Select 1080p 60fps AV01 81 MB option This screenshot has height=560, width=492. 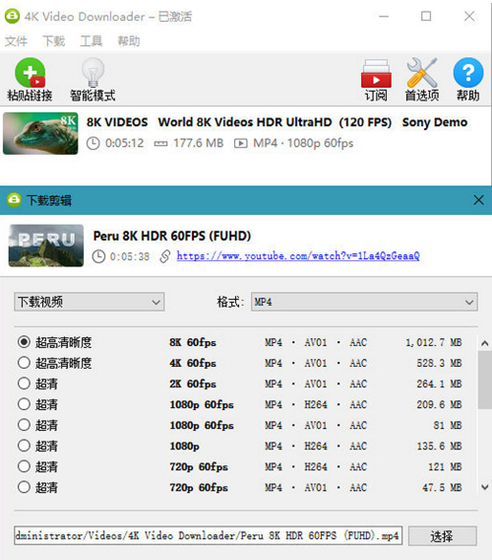[24, 425]
